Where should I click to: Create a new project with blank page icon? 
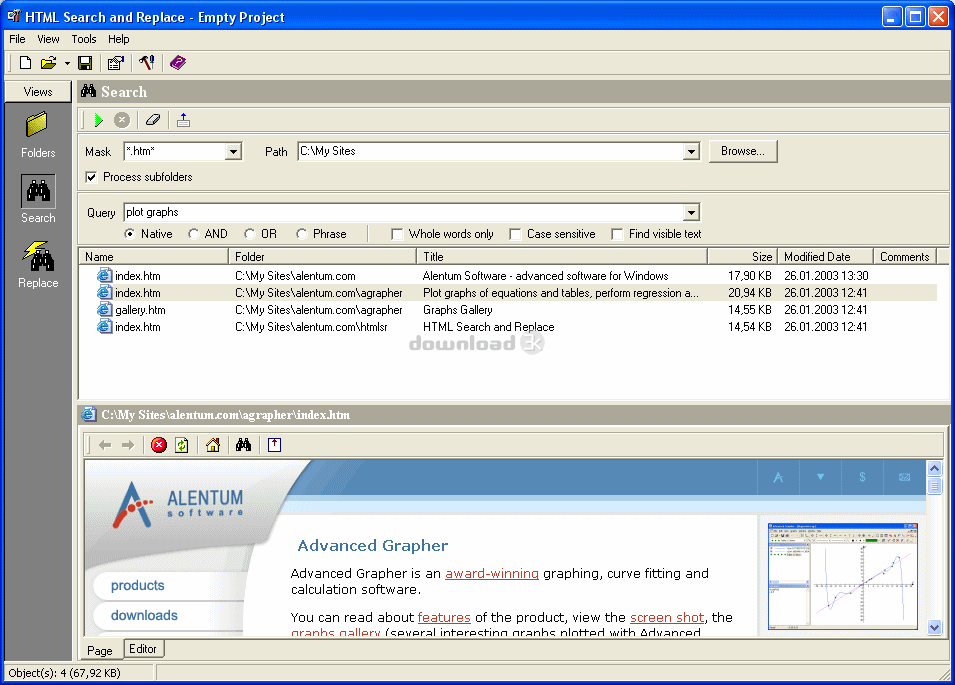[25, 63]
